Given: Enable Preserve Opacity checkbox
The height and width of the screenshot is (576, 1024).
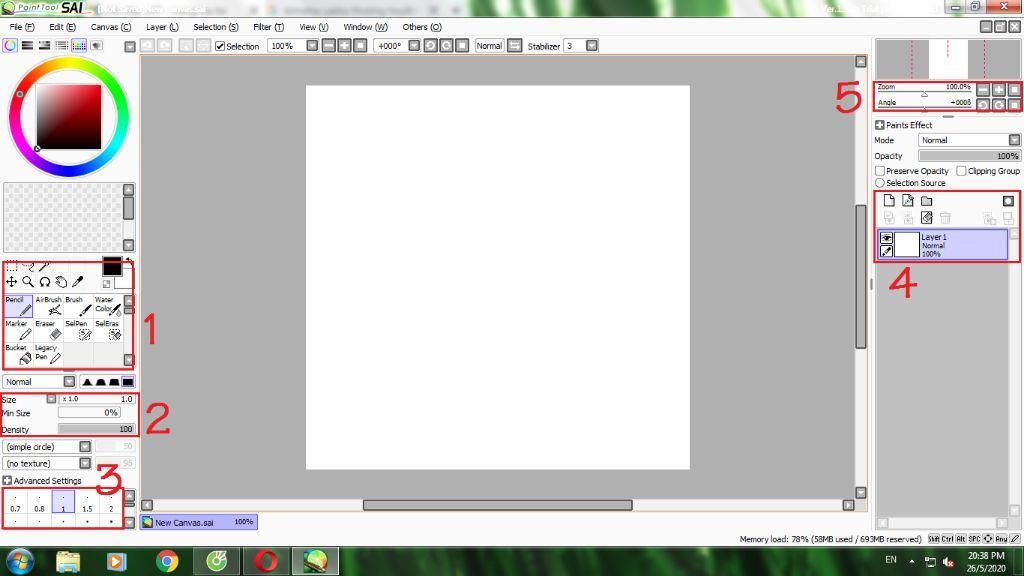Looking at the screenshot, I should pos(880,170).
